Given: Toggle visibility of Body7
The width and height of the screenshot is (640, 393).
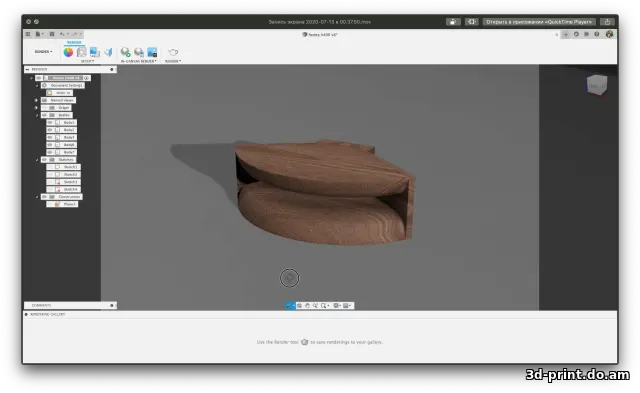Looking at the screenshot, I should 50,152.
